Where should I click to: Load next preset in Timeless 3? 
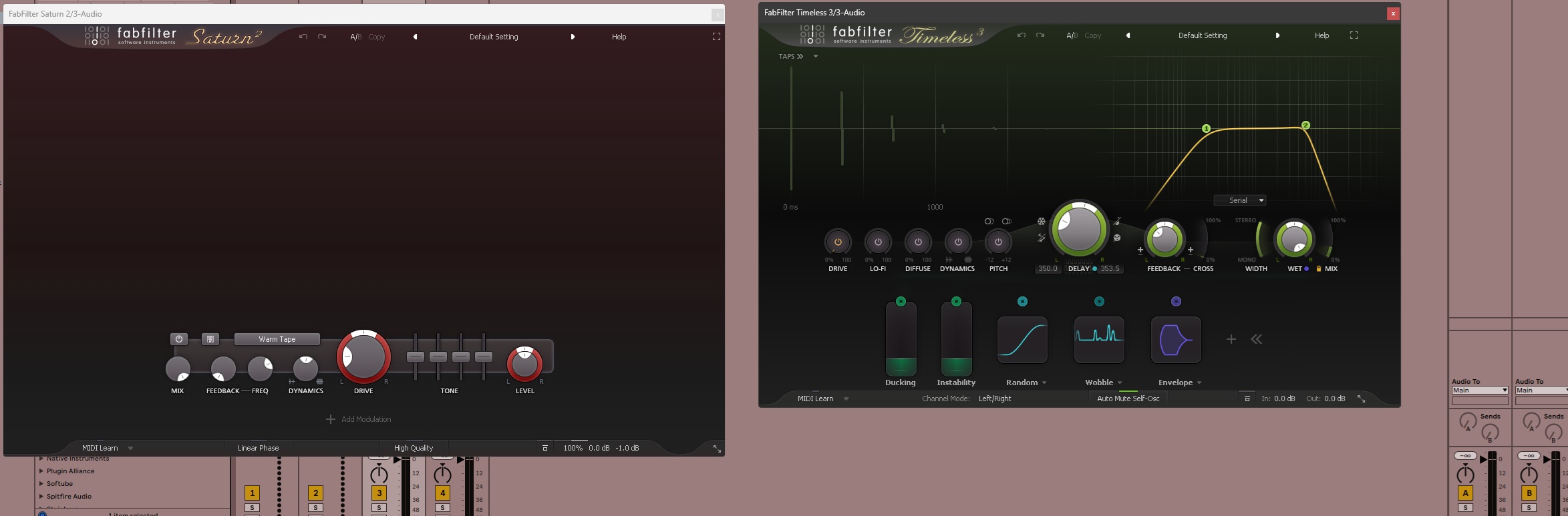pos(1277,35)
